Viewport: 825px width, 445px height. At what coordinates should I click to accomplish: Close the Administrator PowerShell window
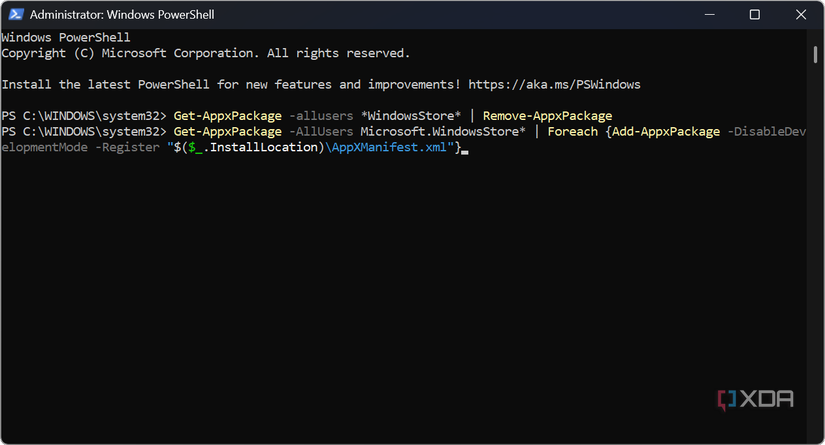pyautogui.click(x=801, y=15)
